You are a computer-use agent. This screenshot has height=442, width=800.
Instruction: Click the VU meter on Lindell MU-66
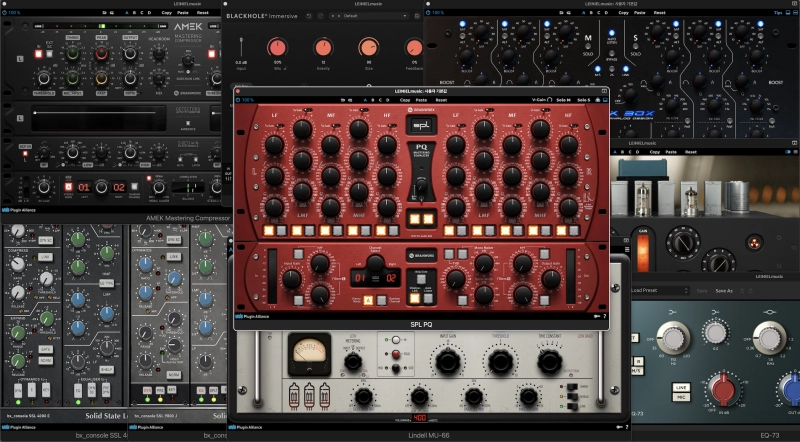tap(310, 354)
